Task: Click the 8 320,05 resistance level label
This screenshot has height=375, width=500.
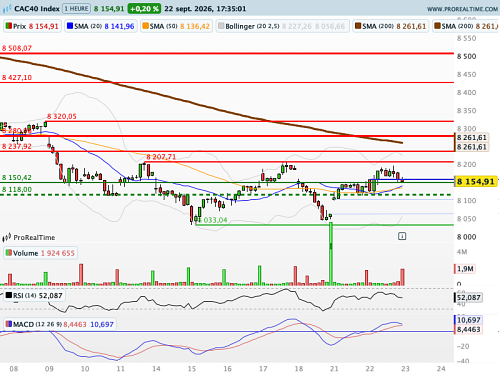Action: (x=62, y=116)
